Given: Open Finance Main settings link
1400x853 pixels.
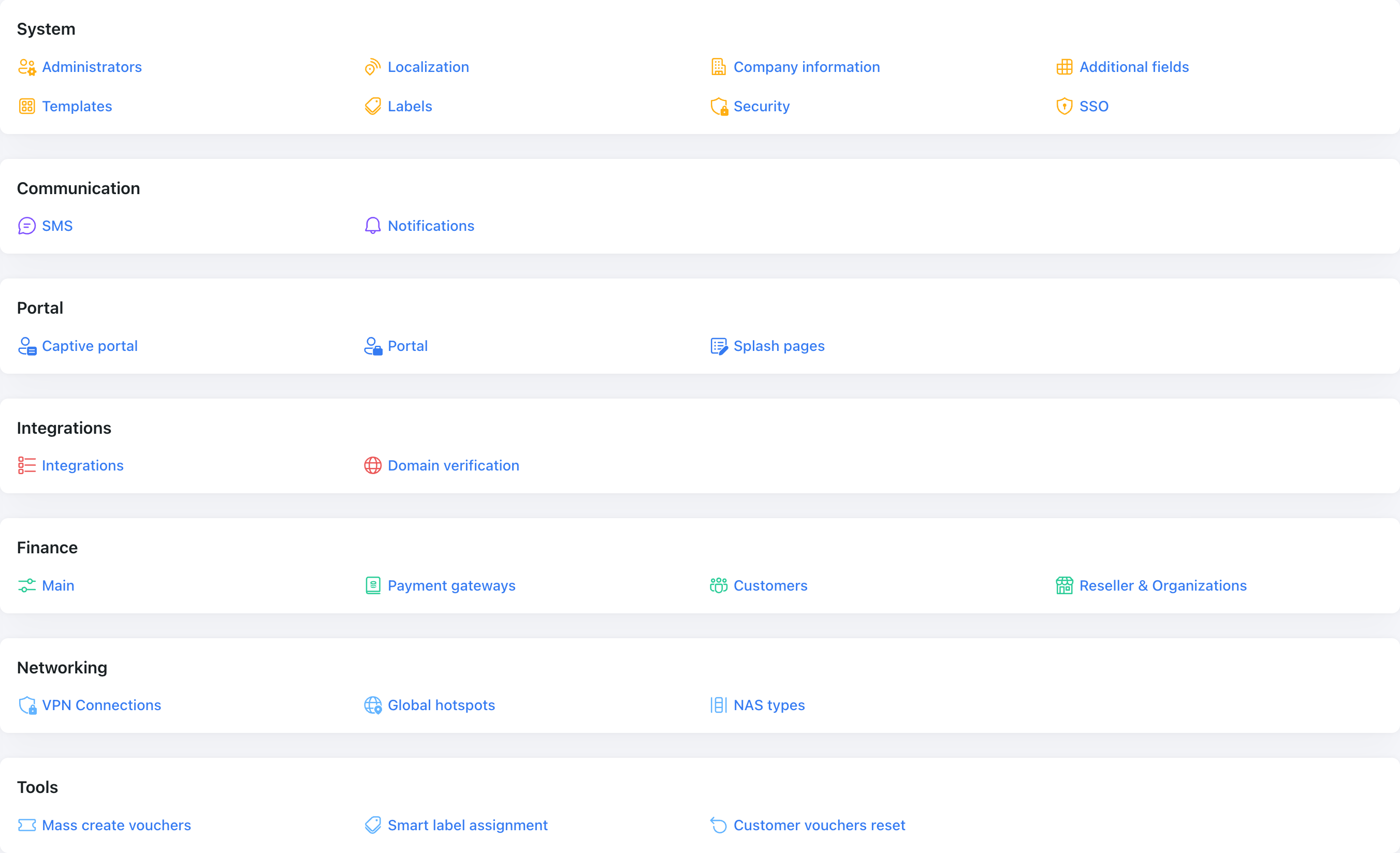Looking at the screenshot, I should point(58,585).
